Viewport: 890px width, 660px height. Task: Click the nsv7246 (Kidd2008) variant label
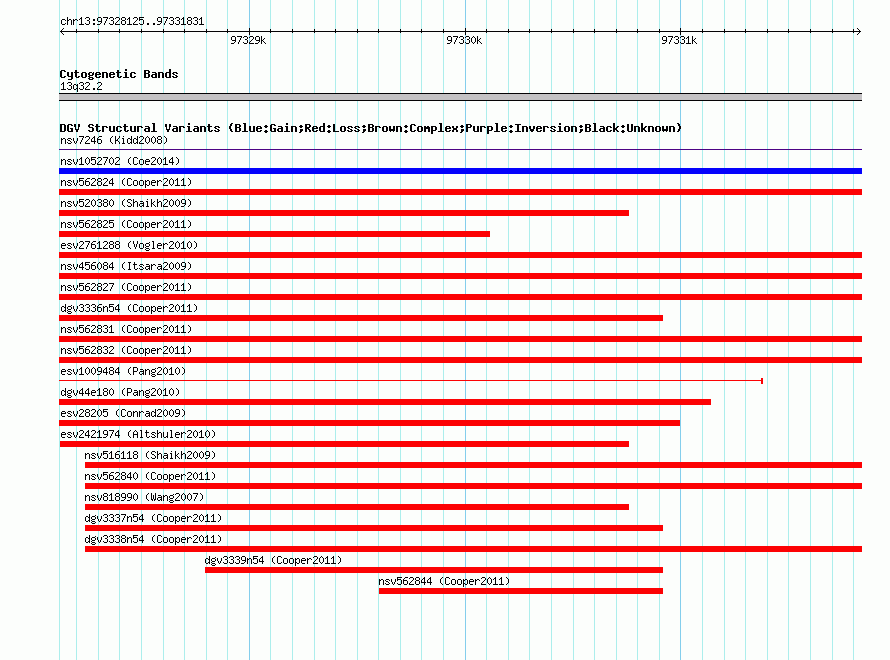(114, 140)
